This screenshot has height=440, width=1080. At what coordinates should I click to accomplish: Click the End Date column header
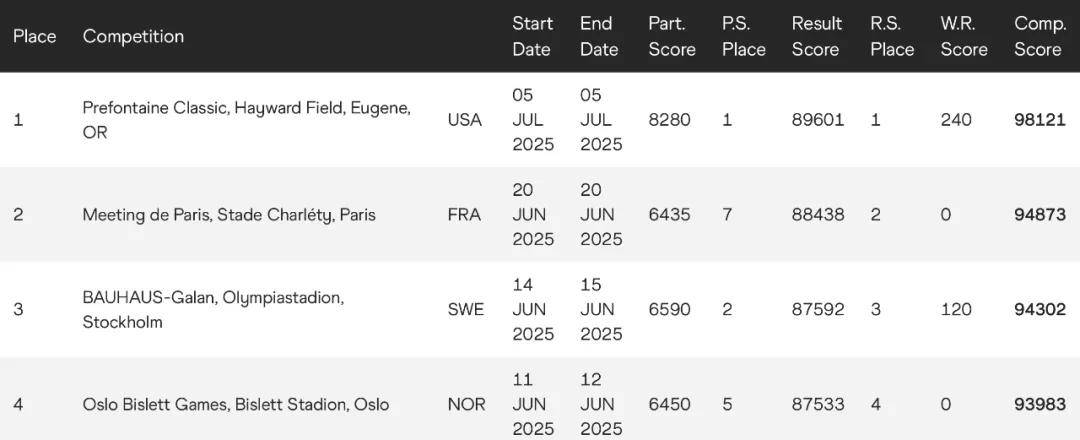599,36
